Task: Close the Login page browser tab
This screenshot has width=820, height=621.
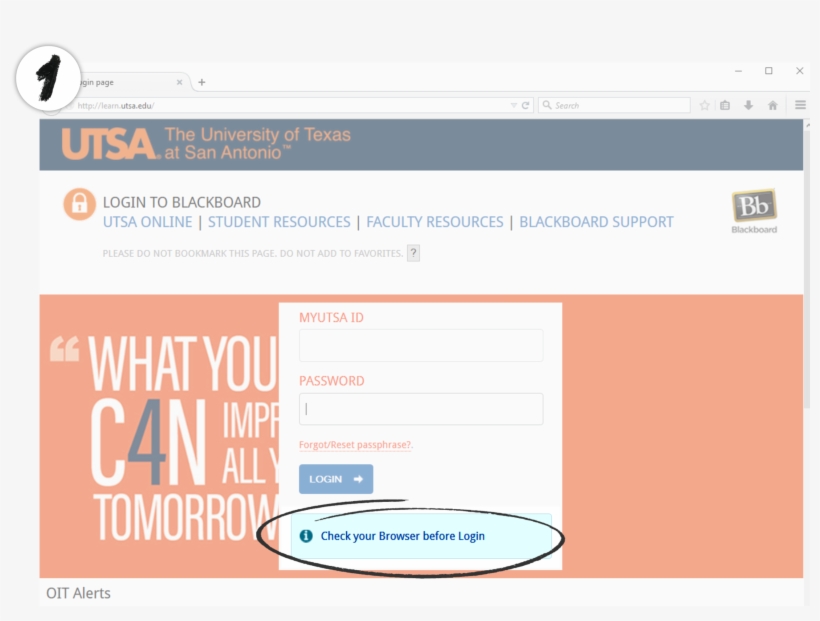Action: click(179, 82)
